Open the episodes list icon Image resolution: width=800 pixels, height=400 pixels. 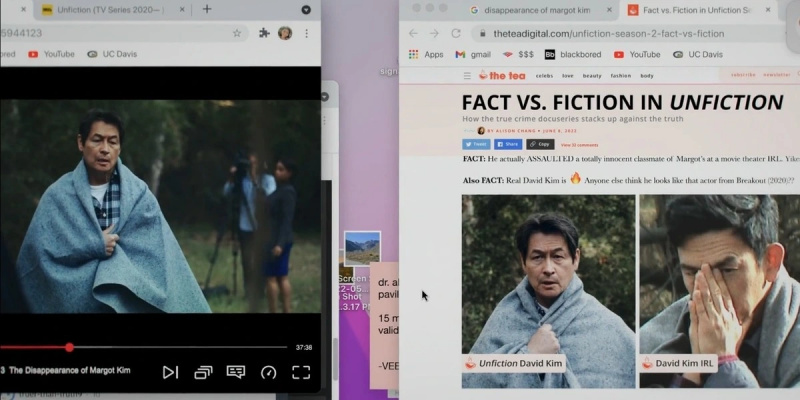click(x=203, y=372)
